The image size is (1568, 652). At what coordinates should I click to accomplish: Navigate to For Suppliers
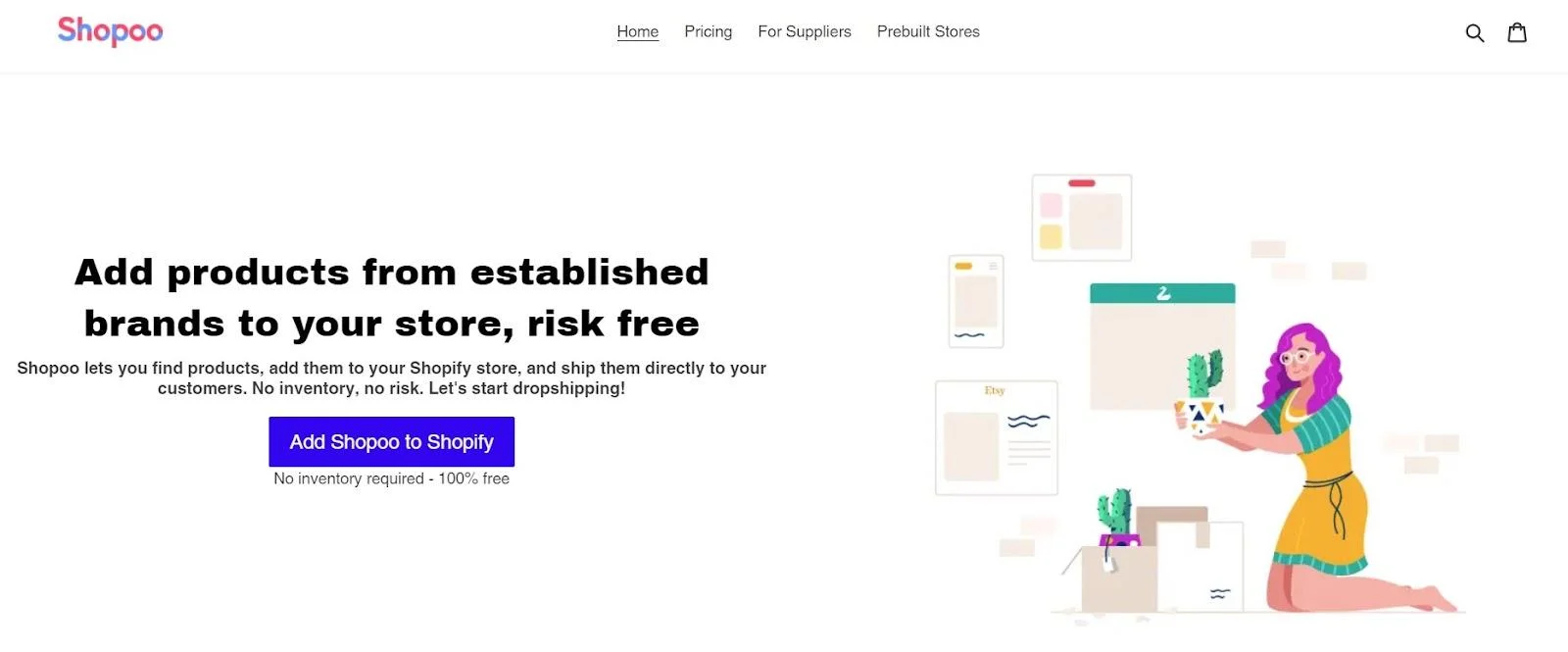pyautogui.click(x=804, y=31)
